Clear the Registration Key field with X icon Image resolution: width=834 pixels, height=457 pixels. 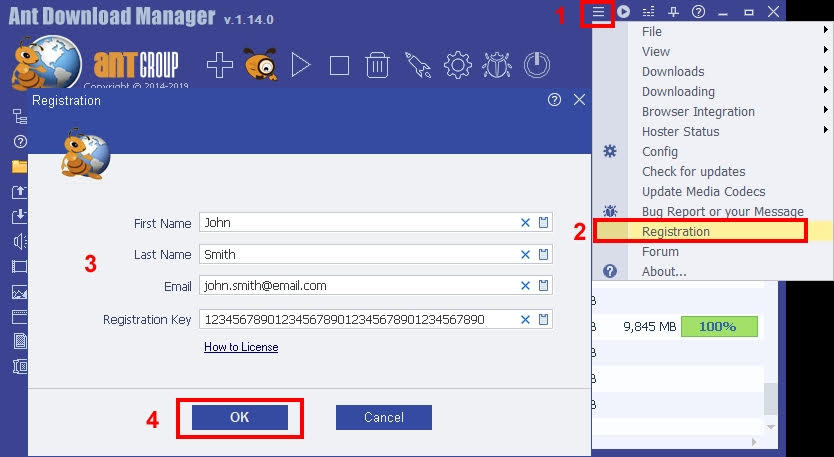526,320
